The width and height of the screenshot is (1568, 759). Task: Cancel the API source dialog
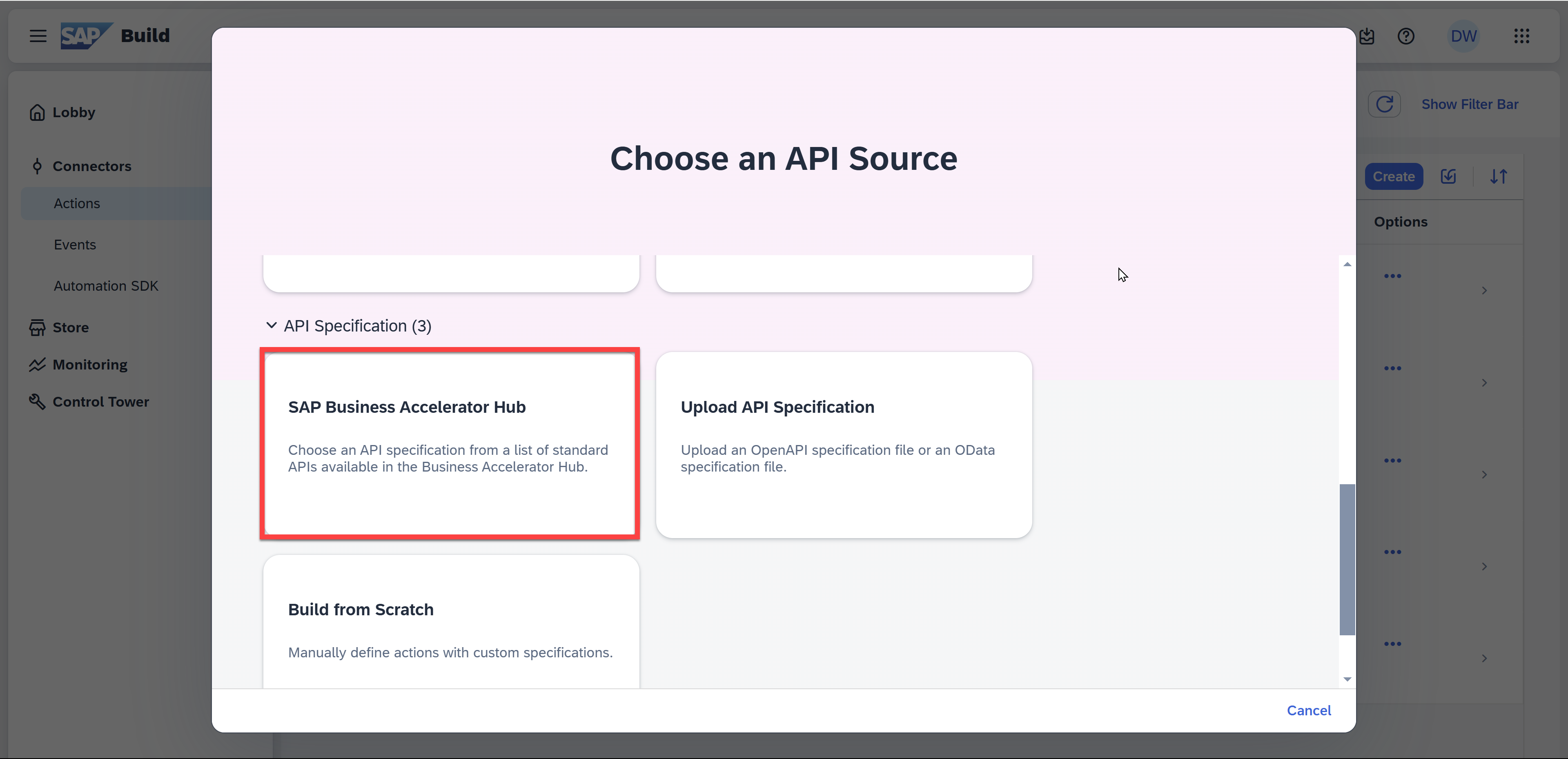pos(1308,710)
